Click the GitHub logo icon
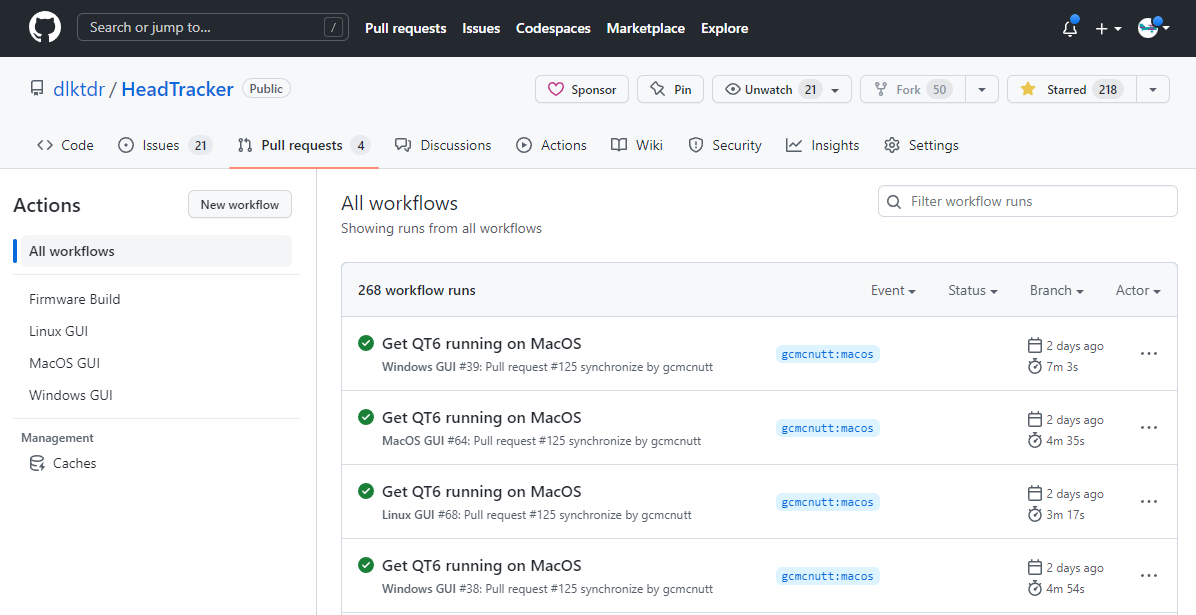The height and width of the screenshot is (615, 1196). tap(44, 28)
